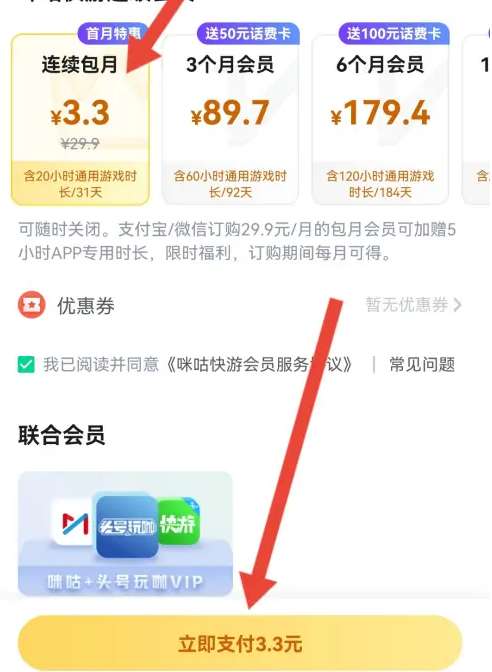Click the 联合会员 section heading
Viewport: 492px width, 672px height.
click(61, 435)
